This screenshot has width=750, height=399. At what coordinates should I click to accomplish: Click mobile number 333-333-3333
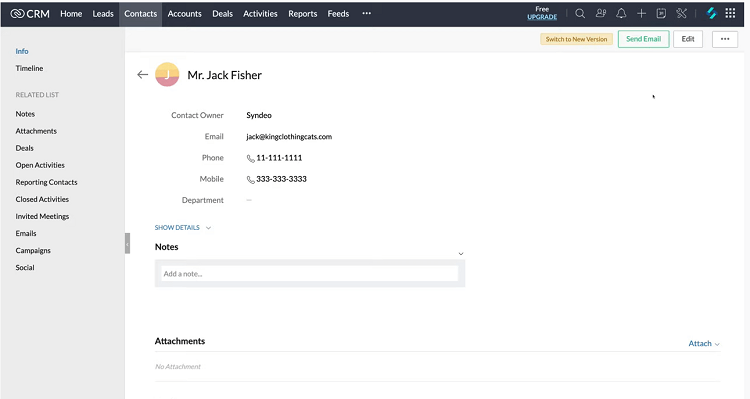(281, 179)
